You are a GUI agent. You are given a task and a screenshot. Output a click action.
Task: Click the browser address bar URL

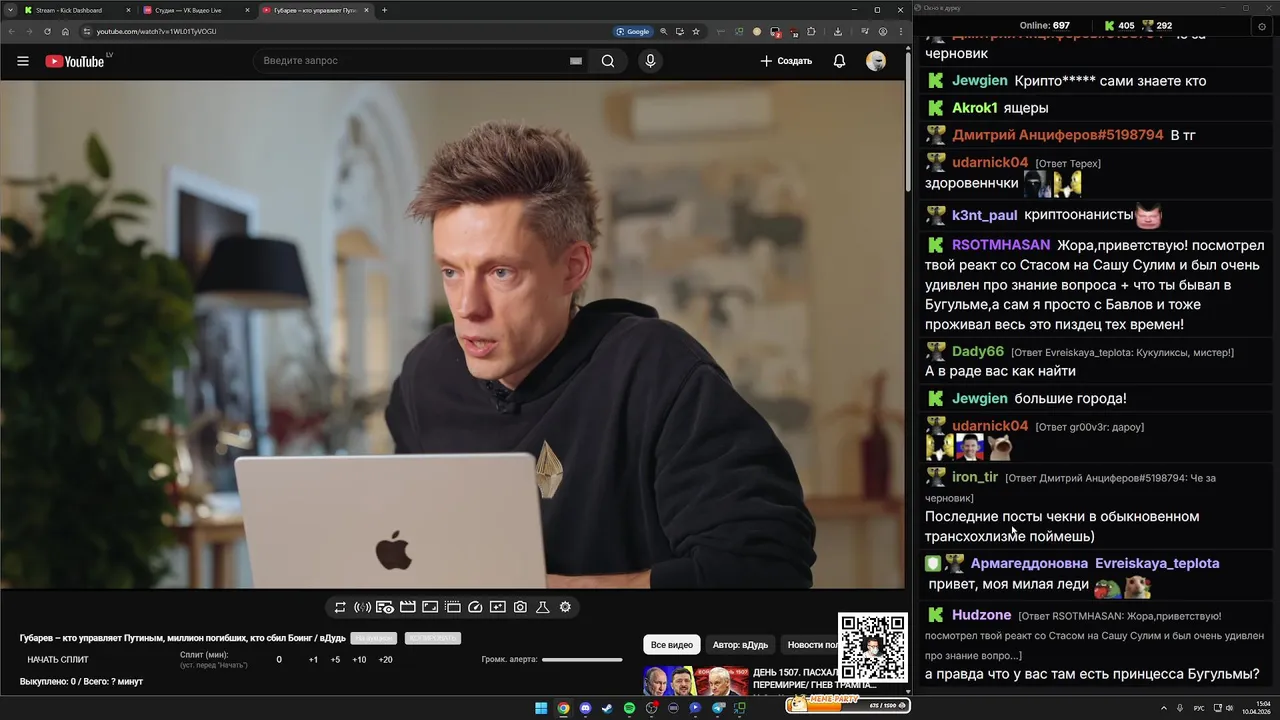(x=156, y=31)
